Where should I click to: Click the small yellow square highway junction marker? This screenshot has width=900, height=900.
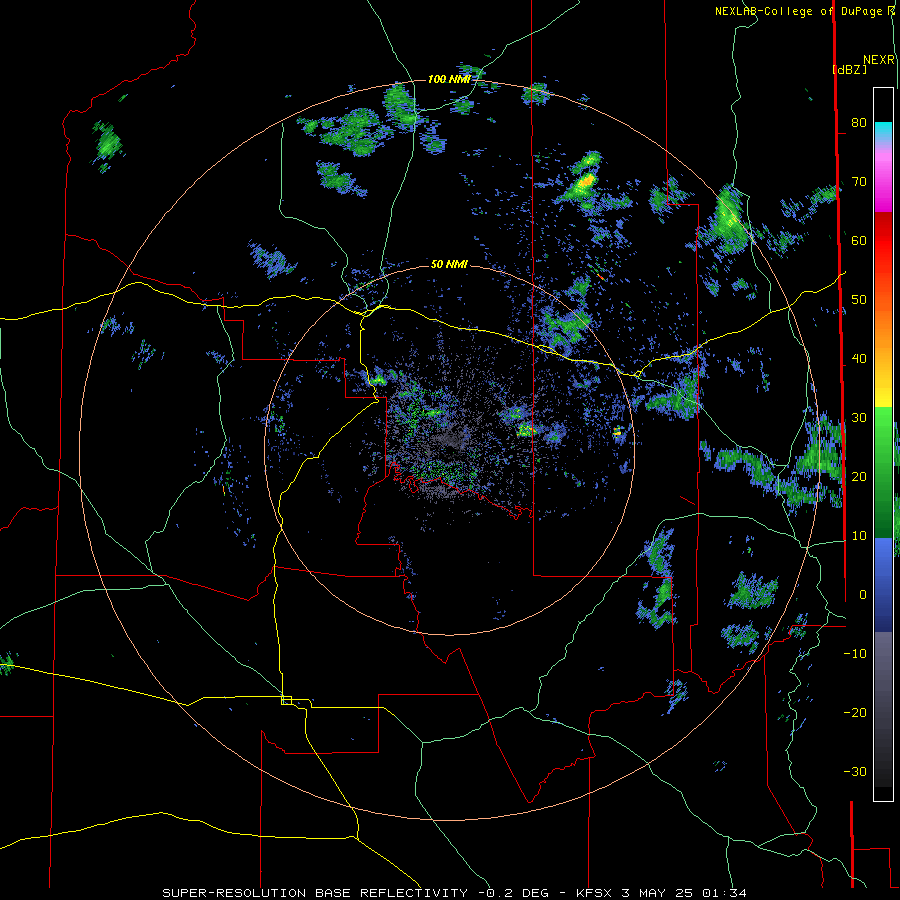point(286,700)
